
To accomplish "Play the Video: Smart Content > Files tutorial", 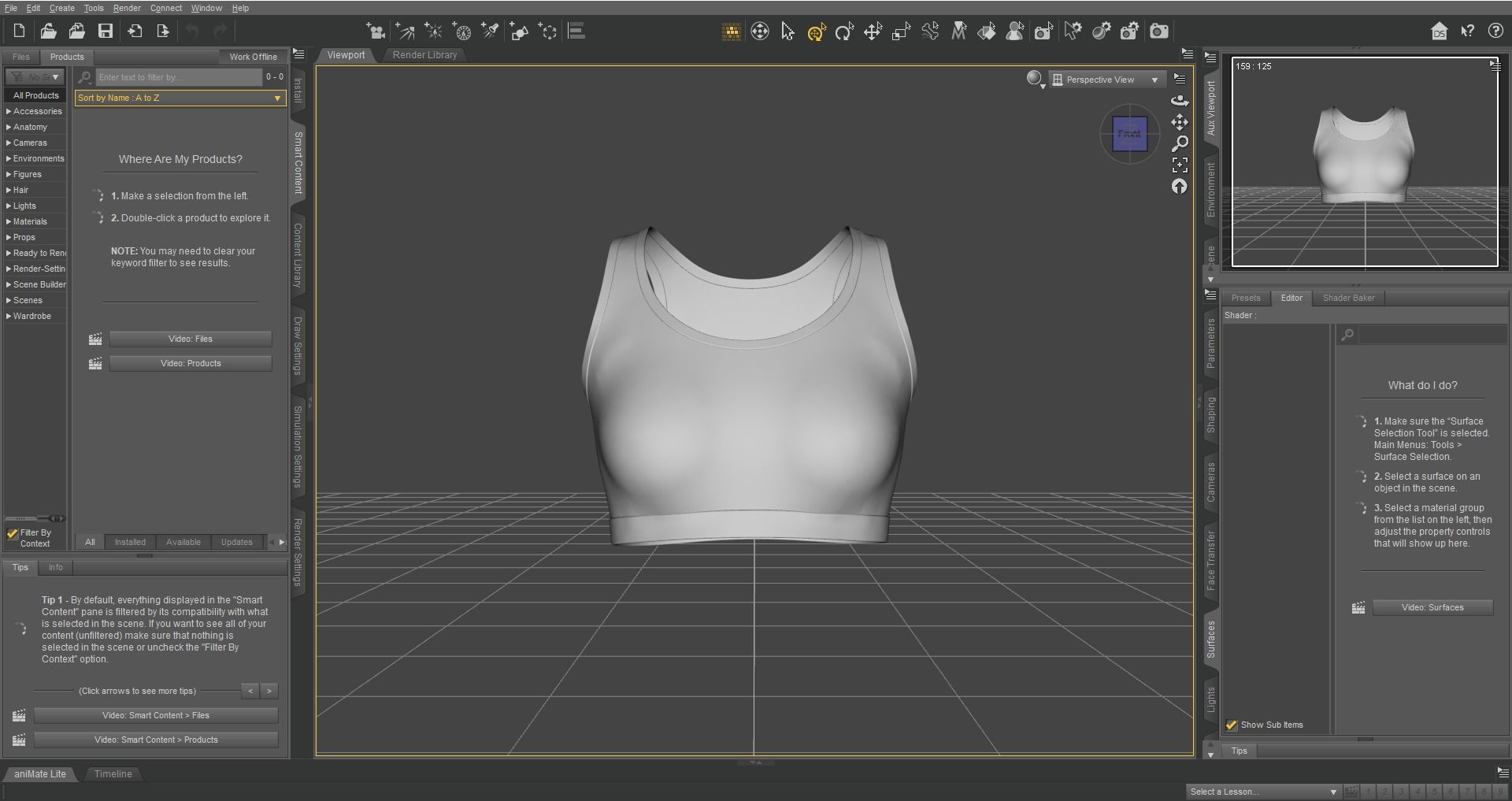I will [155, 715].
